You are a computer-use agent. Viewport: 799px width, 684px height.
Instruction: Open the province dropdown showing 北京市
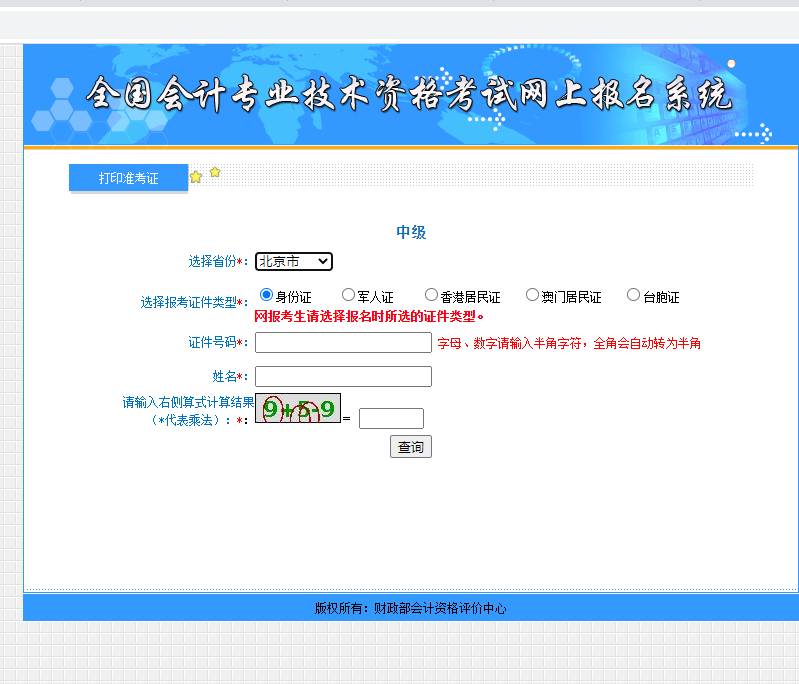click(294, 261)
